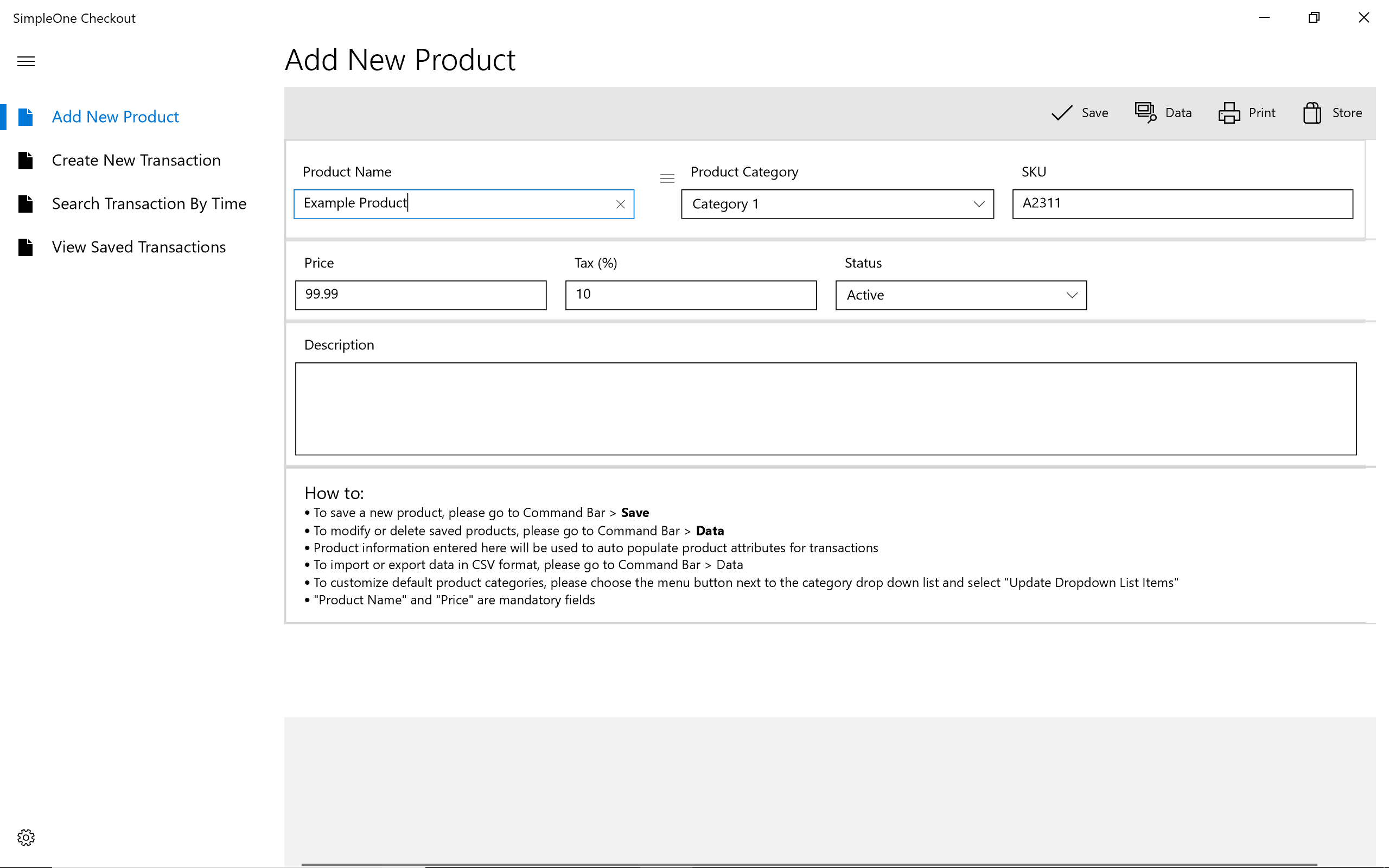Click the Print printer icon
This screenshot has width=1389, height=868.
(x=1229, y=112)
